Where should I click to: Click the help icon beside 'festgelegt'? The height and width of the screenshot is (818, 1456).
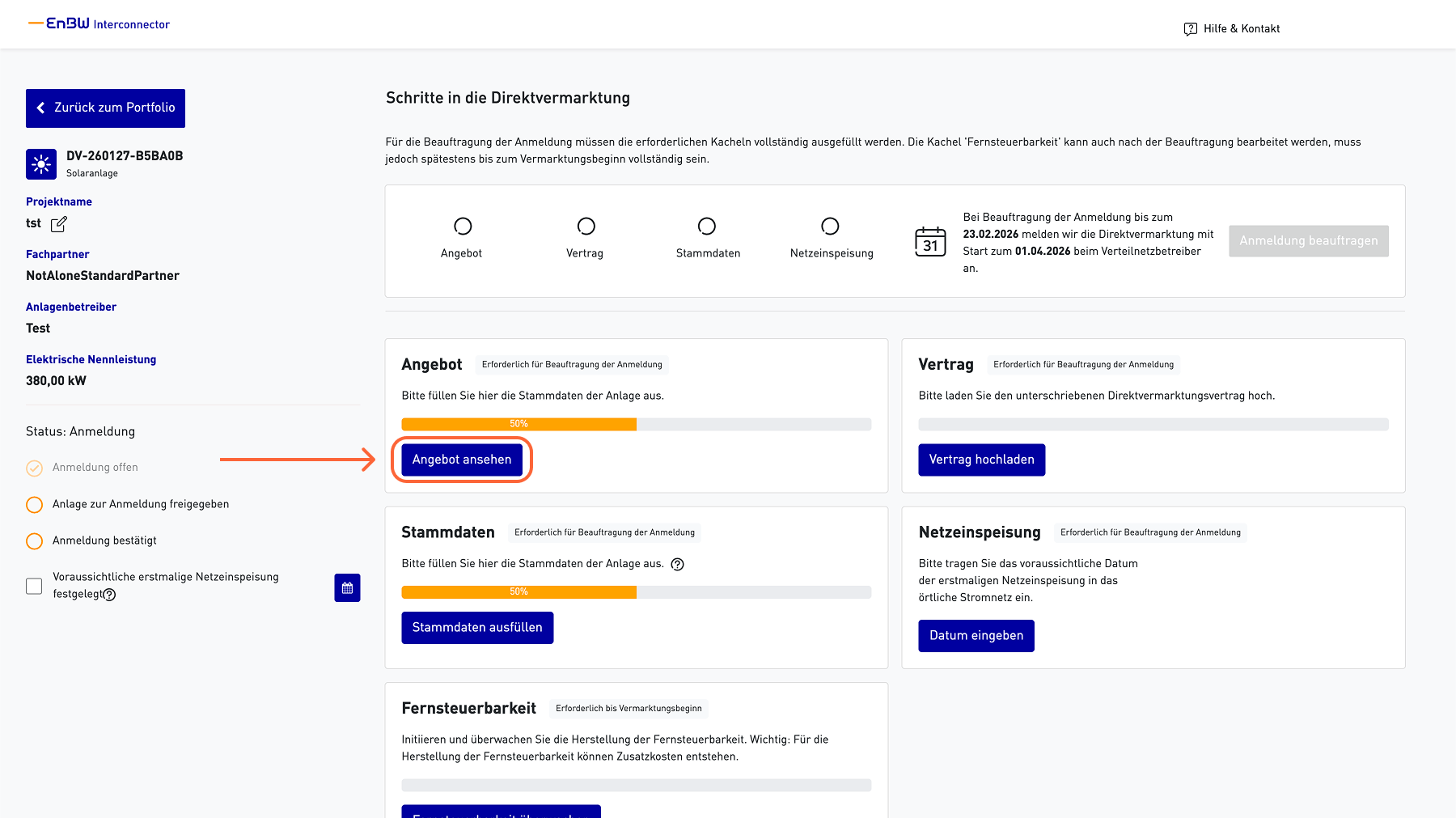pyautogui.click(x=110, y=595)
